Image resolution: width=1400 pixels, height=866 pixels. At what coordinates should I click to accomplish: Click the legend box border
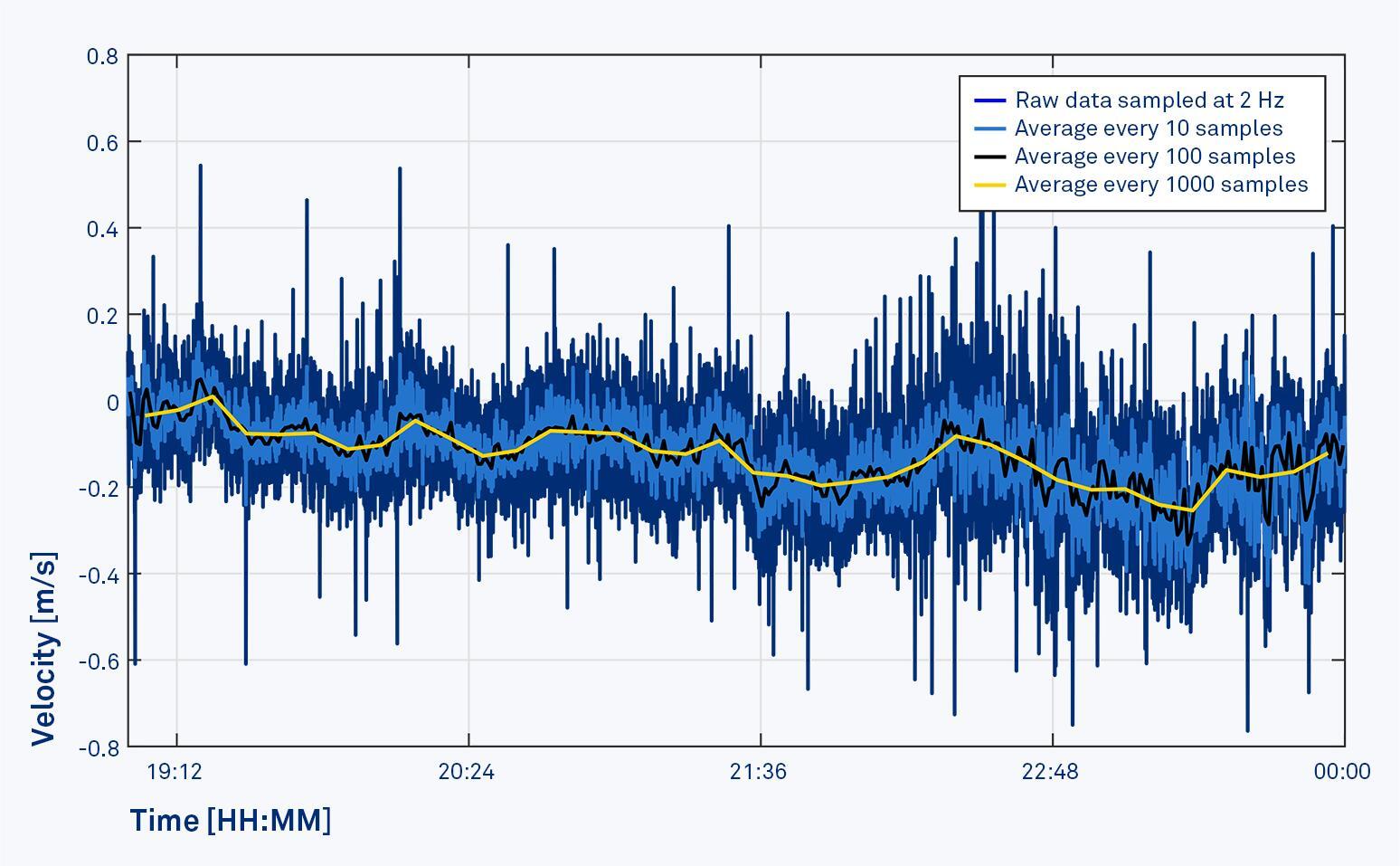[1143, 78]
